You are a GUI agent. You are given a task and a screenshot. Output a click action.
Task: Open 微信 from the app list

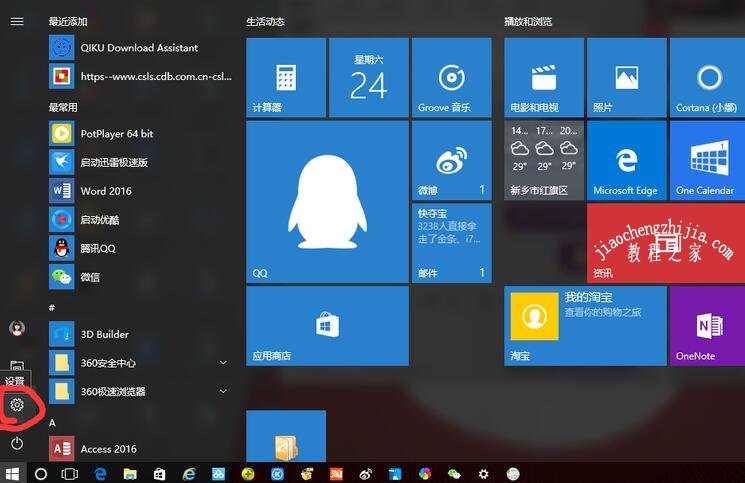[x=142, y=277]
